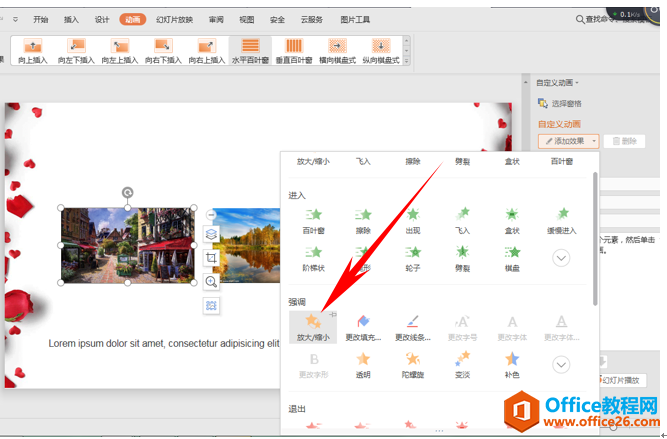This screenshot has height=439, width=667.
Task: Expand the transition gallery's more arrow
Action: tap(406, 61)
